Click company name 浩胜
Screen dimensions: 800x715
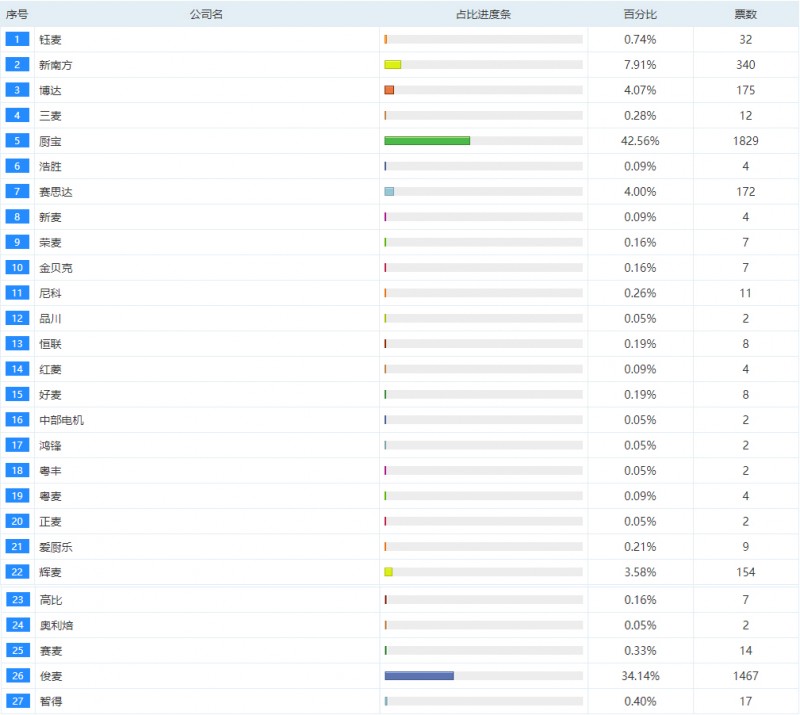coord(50,166)
